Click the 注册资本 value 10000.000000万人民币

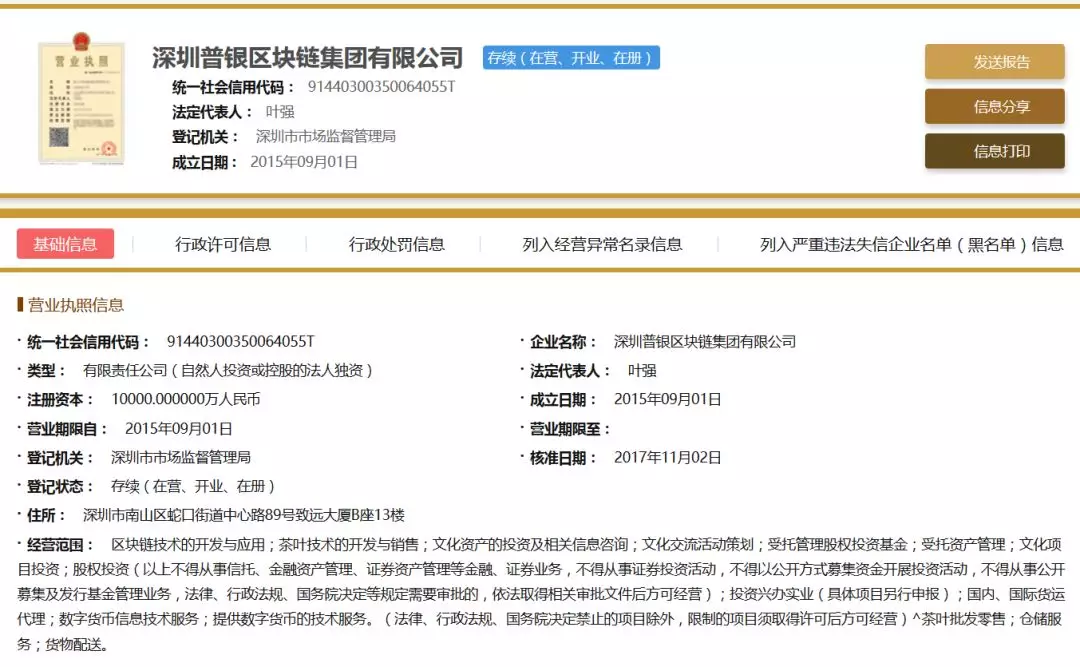click(186, 399)
